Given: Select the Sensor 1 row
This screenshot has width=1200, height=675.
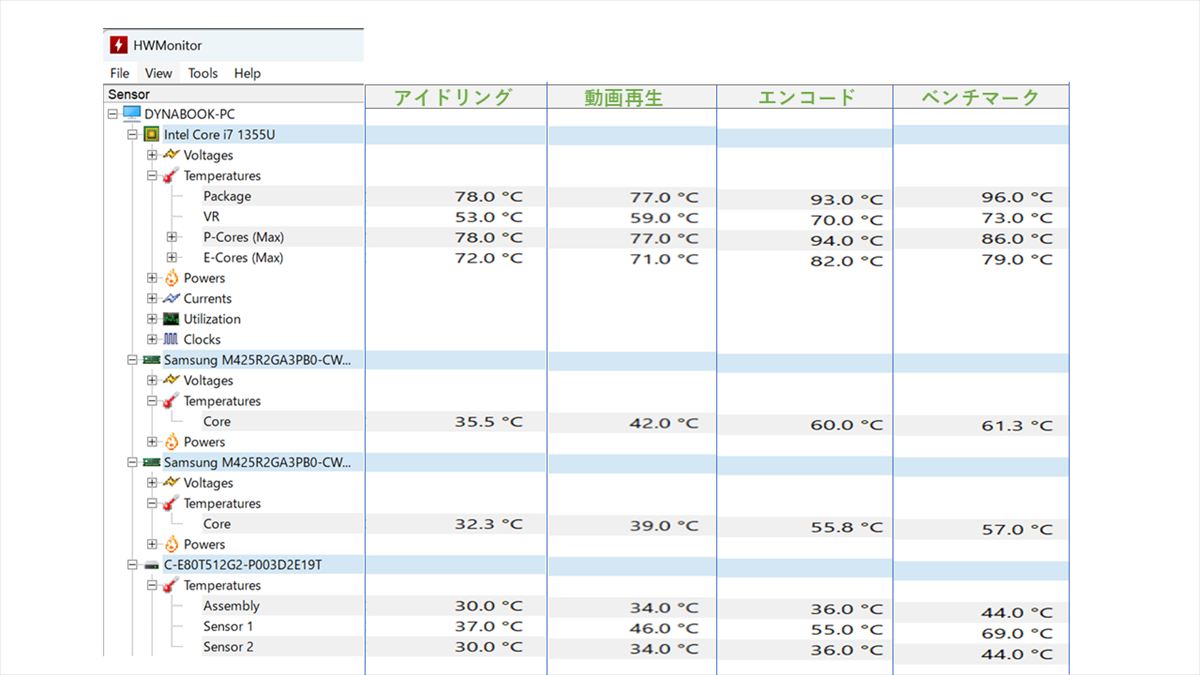Looking at the screenshot, I should point(228,626).
